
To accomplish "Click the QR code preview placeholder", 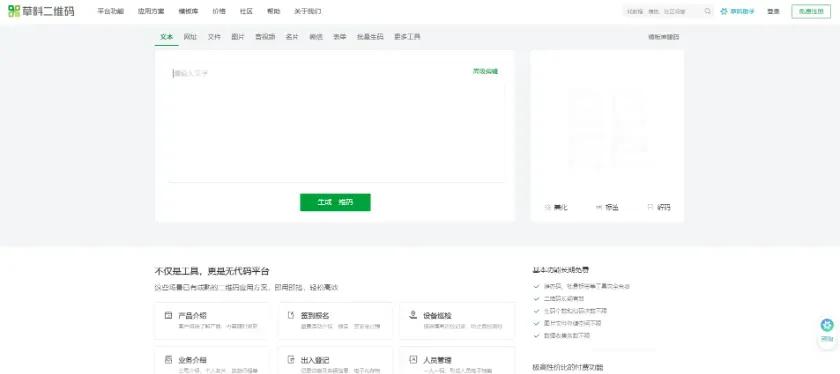I will [607, 129].
